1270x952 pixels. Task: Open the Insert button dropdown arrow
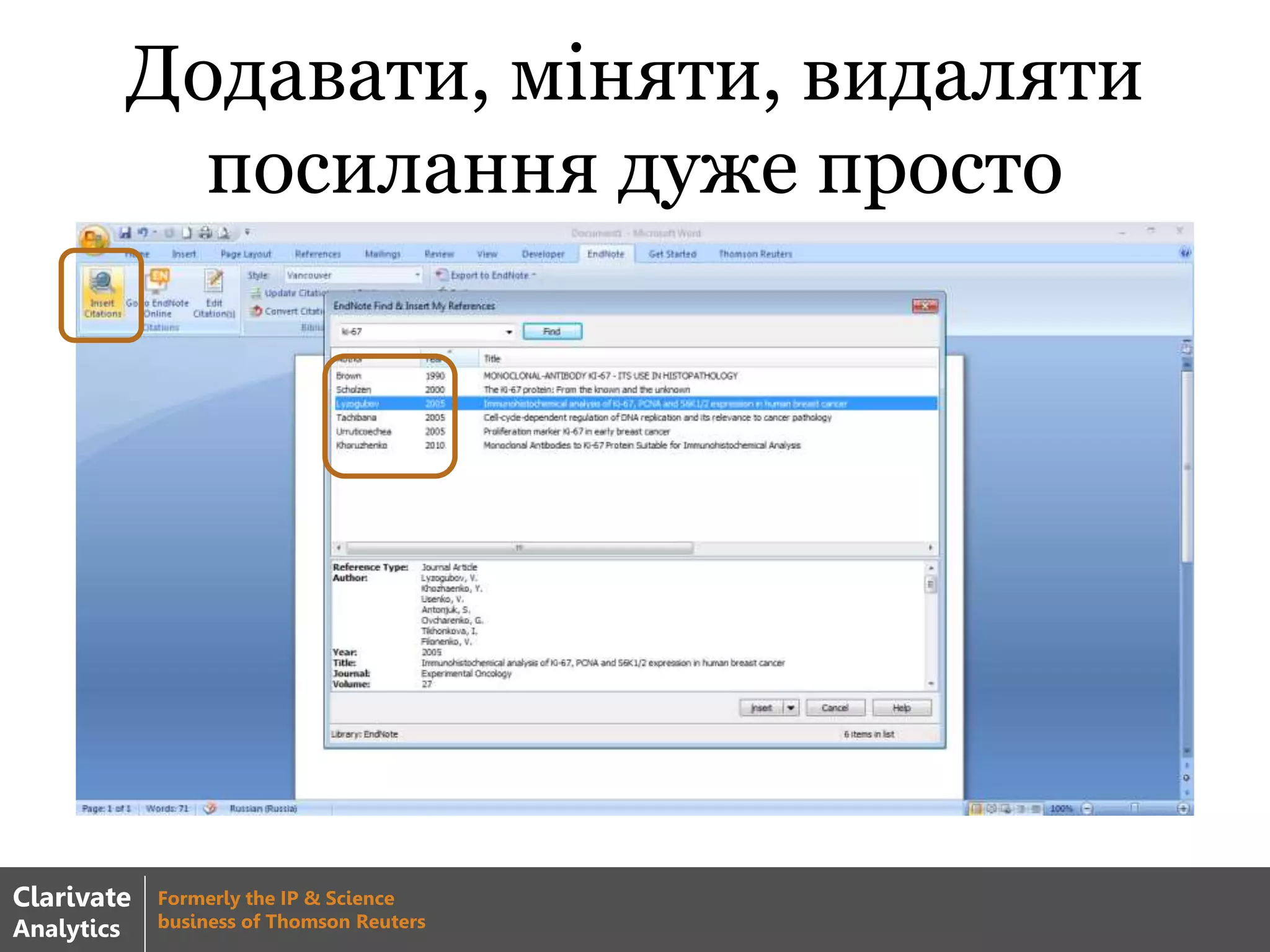[x=791, y=708]
